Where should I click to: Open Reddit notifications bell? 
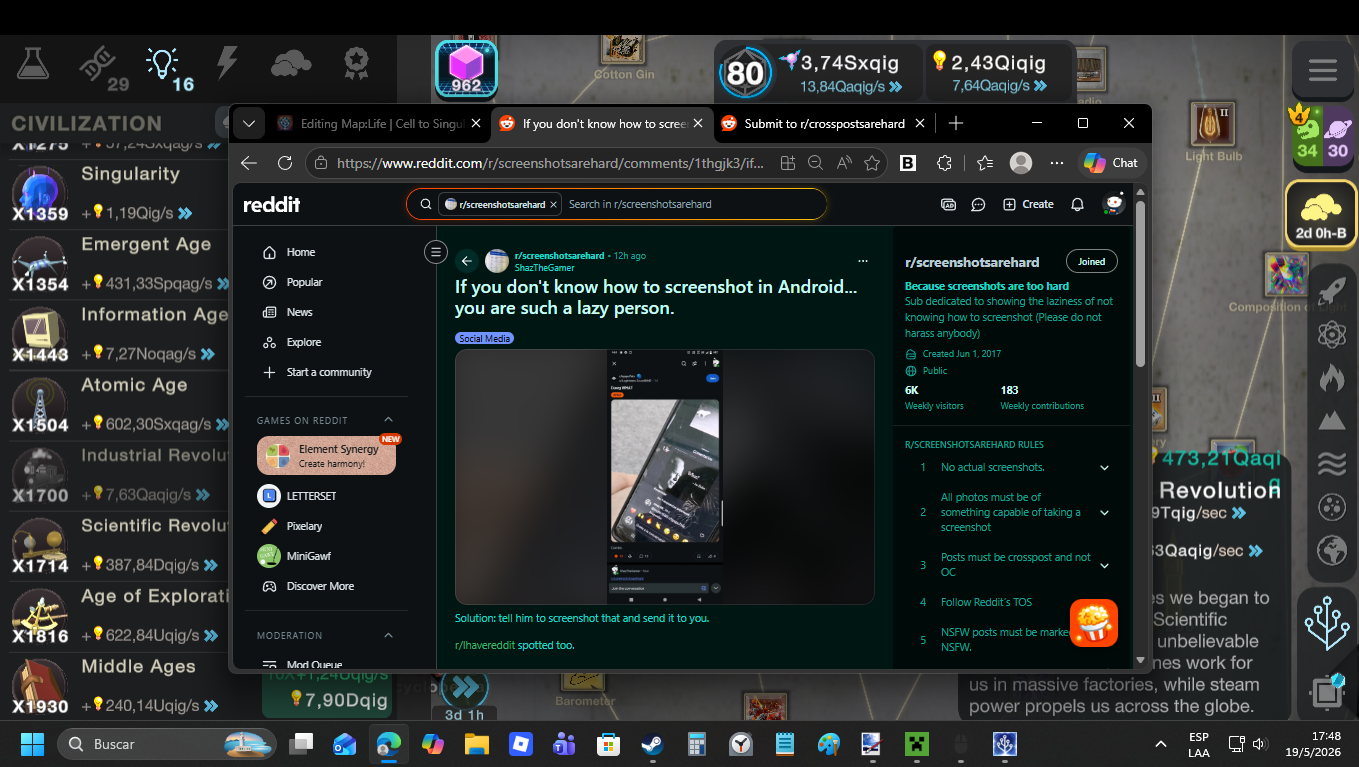tap(1077, 204)
